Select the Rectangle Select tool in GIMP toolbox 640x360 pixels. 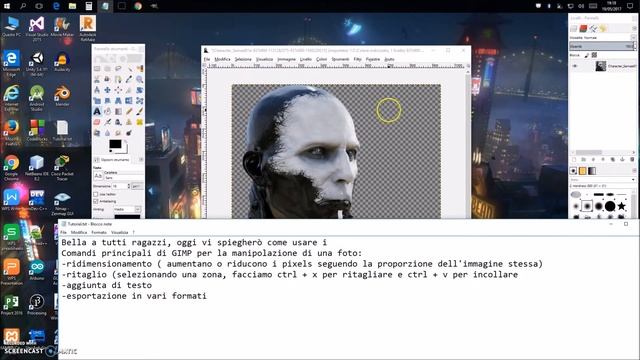tap(97, 68)
